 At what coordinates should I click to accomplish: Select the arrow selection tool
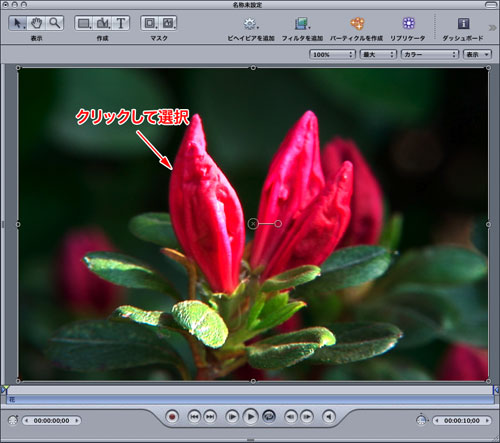coord(17,23)
